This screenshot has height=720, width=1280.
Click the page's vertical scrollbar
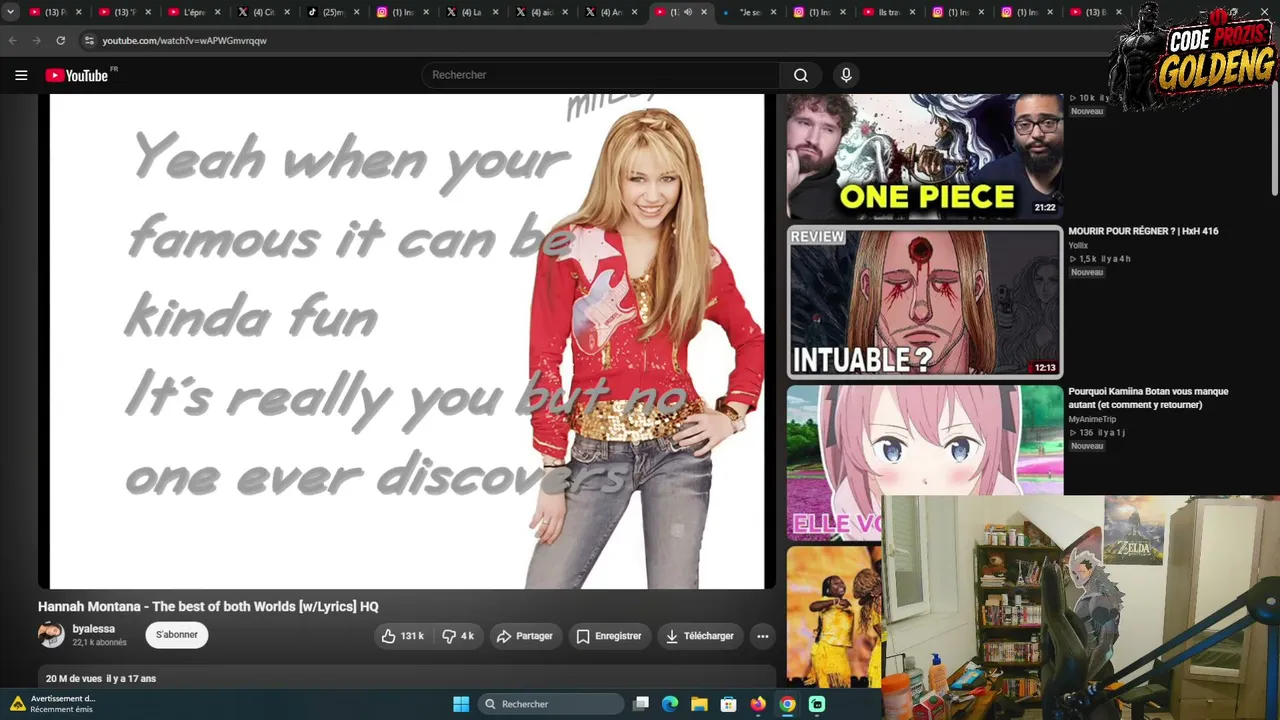[1275, 140]
